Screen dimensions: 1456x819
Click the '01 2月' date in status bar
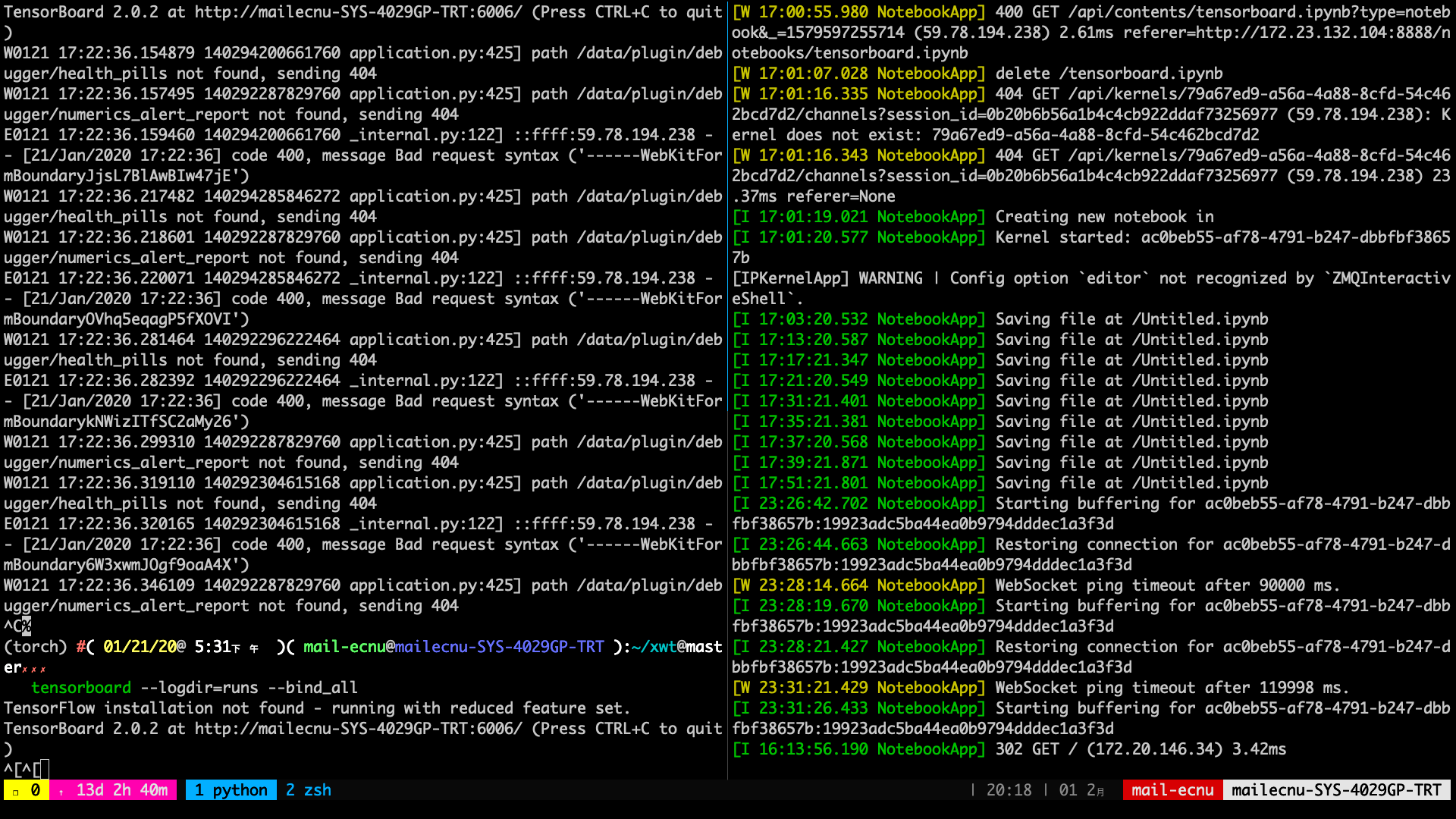(1081, 790)
